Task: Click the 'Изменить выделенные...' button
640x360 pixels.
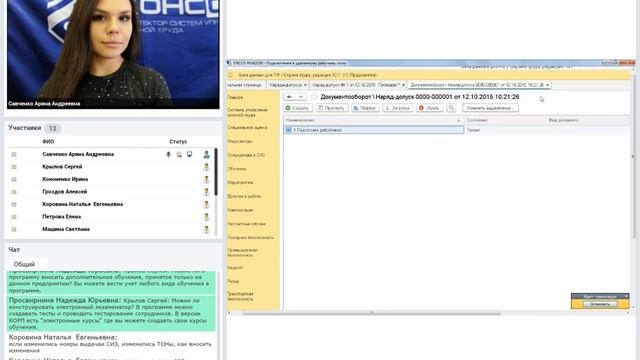Action: [x=491, y=108]
